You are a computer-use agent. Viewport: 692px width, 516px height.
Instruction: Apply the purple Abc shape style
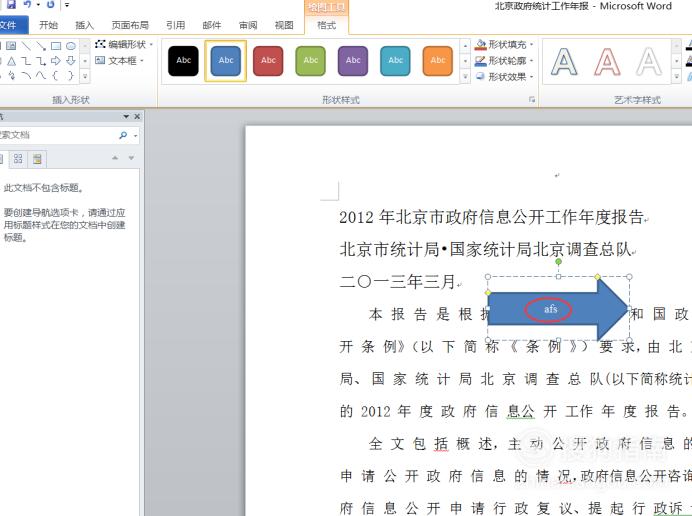pyautogui.click(x=353, y=60)
